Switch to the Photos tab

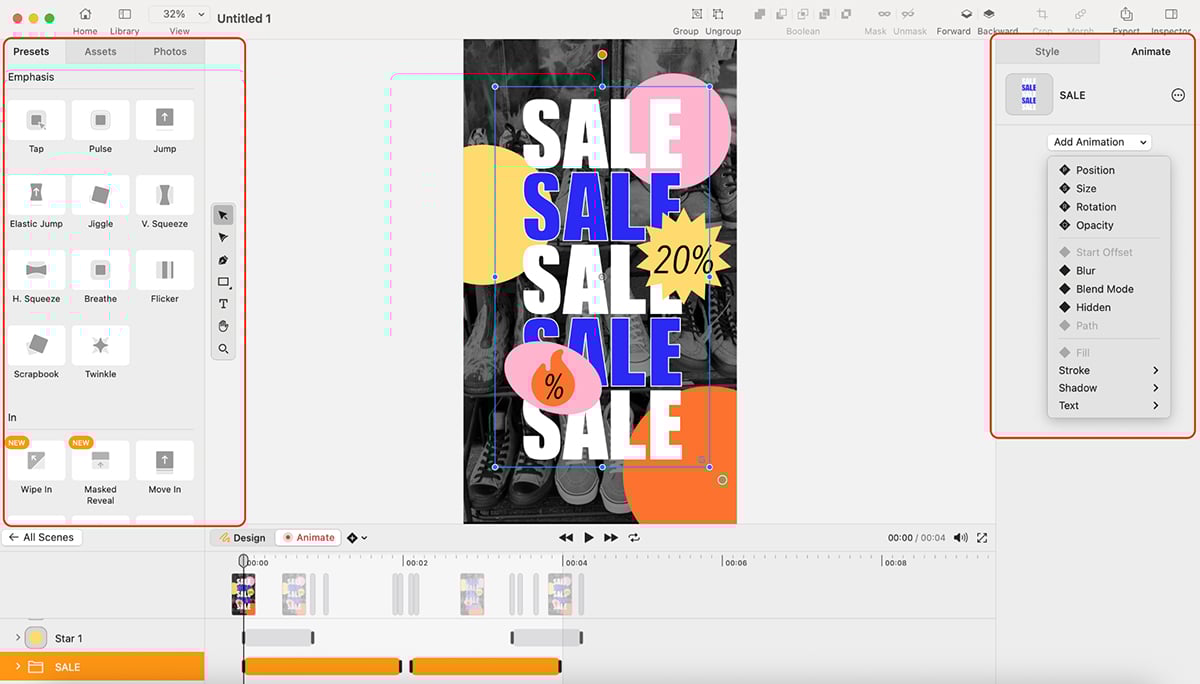(x=169, y=51)
